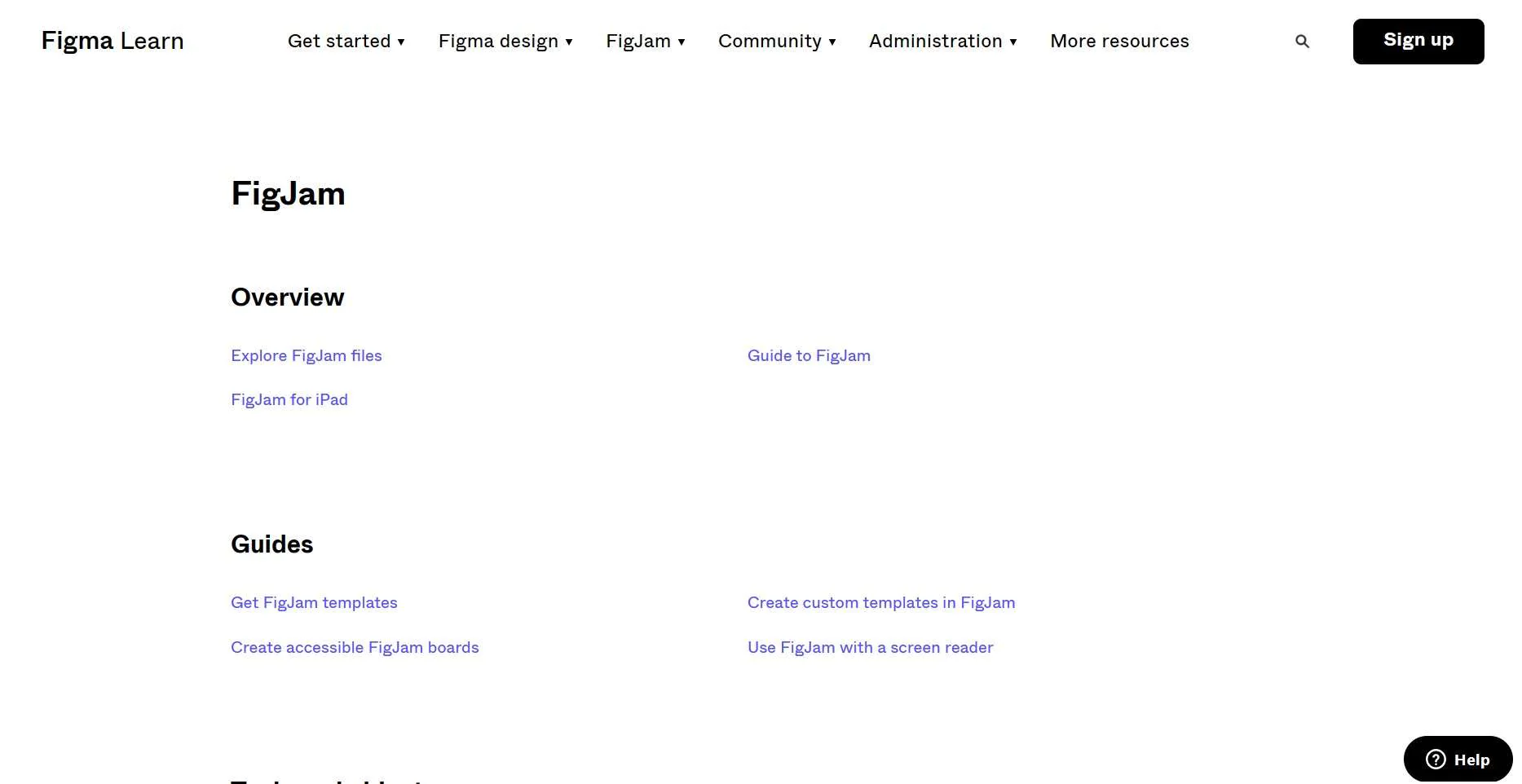The width and height of the screenshot is (1522, 784).
Task: Expand the Community dropdown menu
Action: (777, 42)
